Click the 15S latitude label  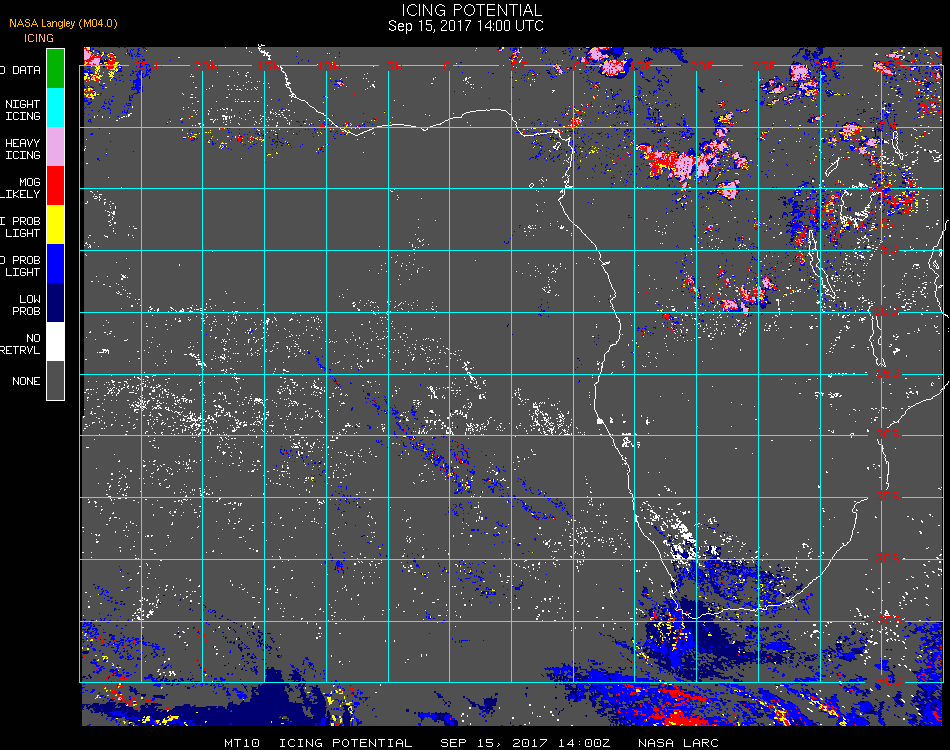[888, 373]
